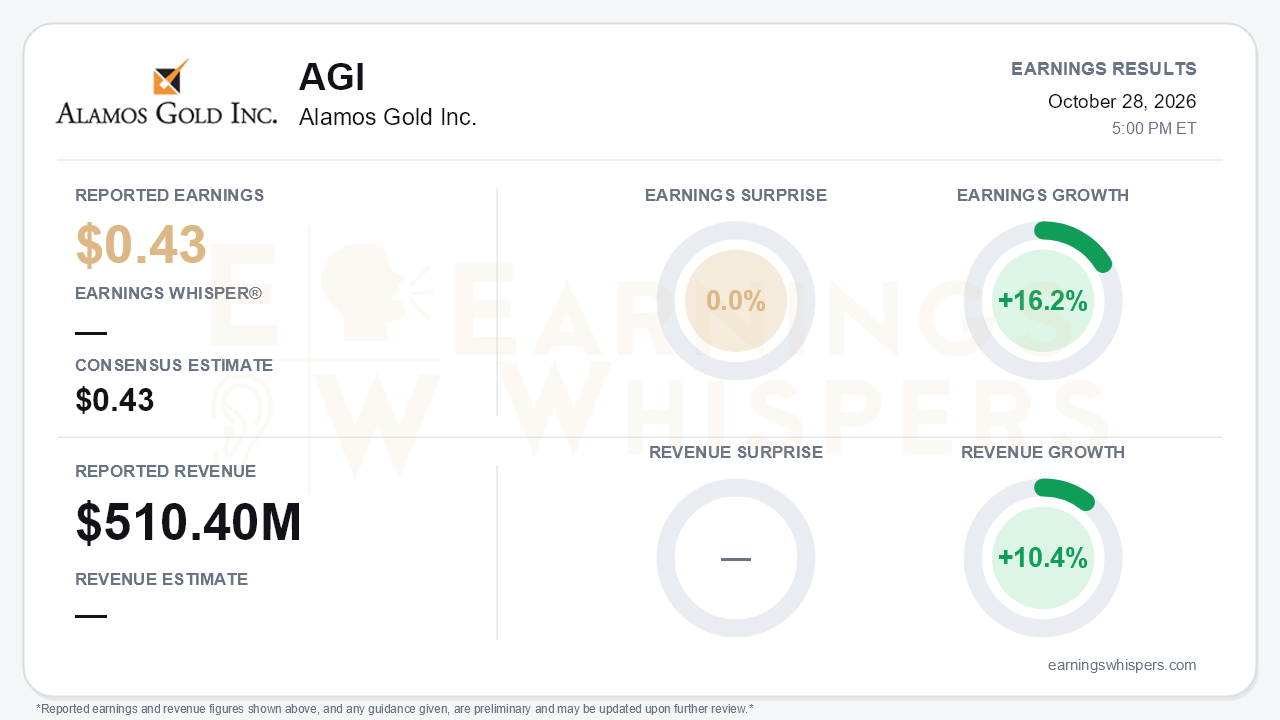Click the Earnings Whisper label
The height and width of the screenshot is (720, 1280).
(x=168, y=293)
